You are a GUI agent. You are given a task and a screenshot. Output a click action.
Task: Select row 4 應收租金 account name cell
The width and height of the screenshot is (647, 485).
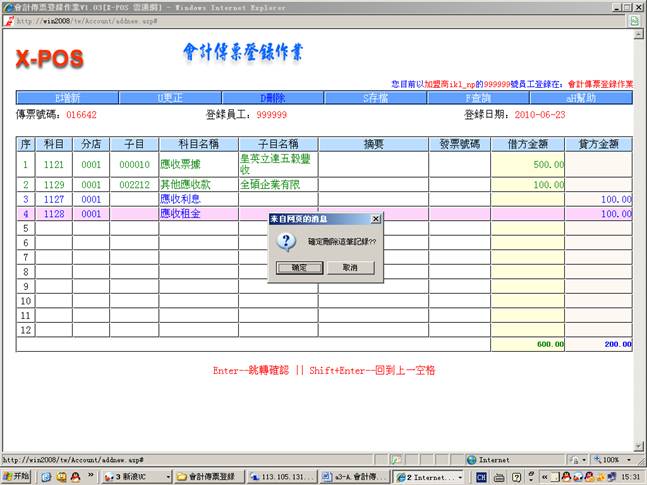(x=197, y=213)
